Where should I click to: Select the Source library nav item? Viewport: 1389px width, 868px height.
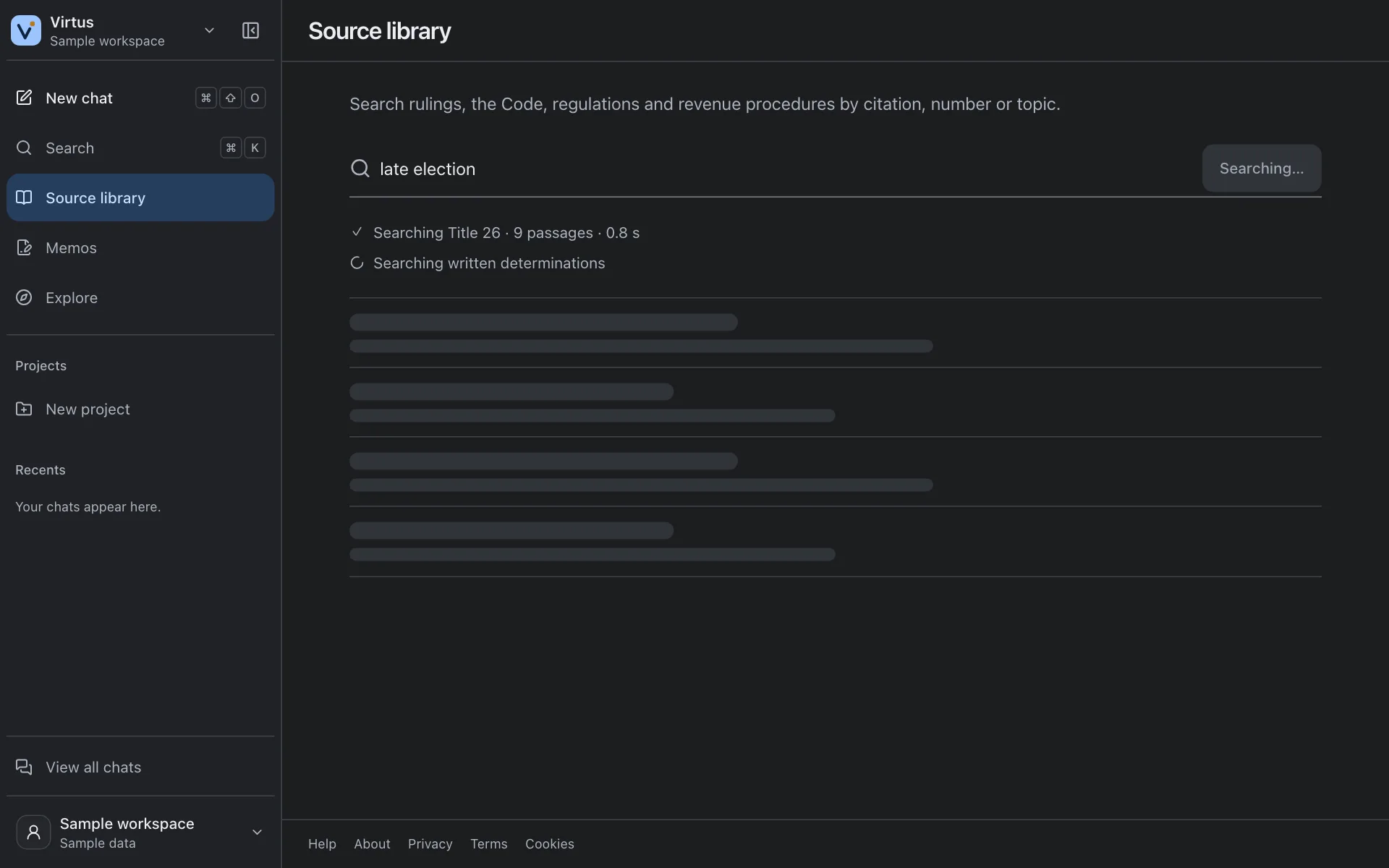(140, 197)
